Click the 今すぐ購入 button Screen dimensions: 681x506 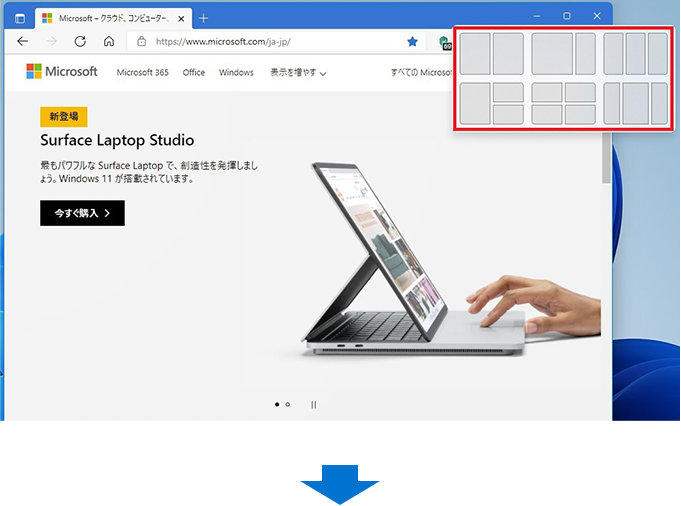tap(83, 213)
